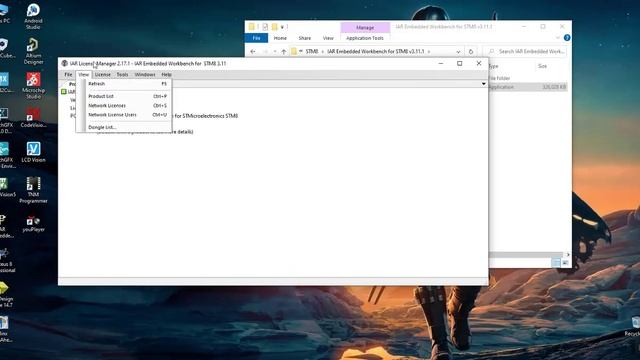The image size is (640, 360).
Task: Switch to View tab in Explorer
Action: (328, 38)
